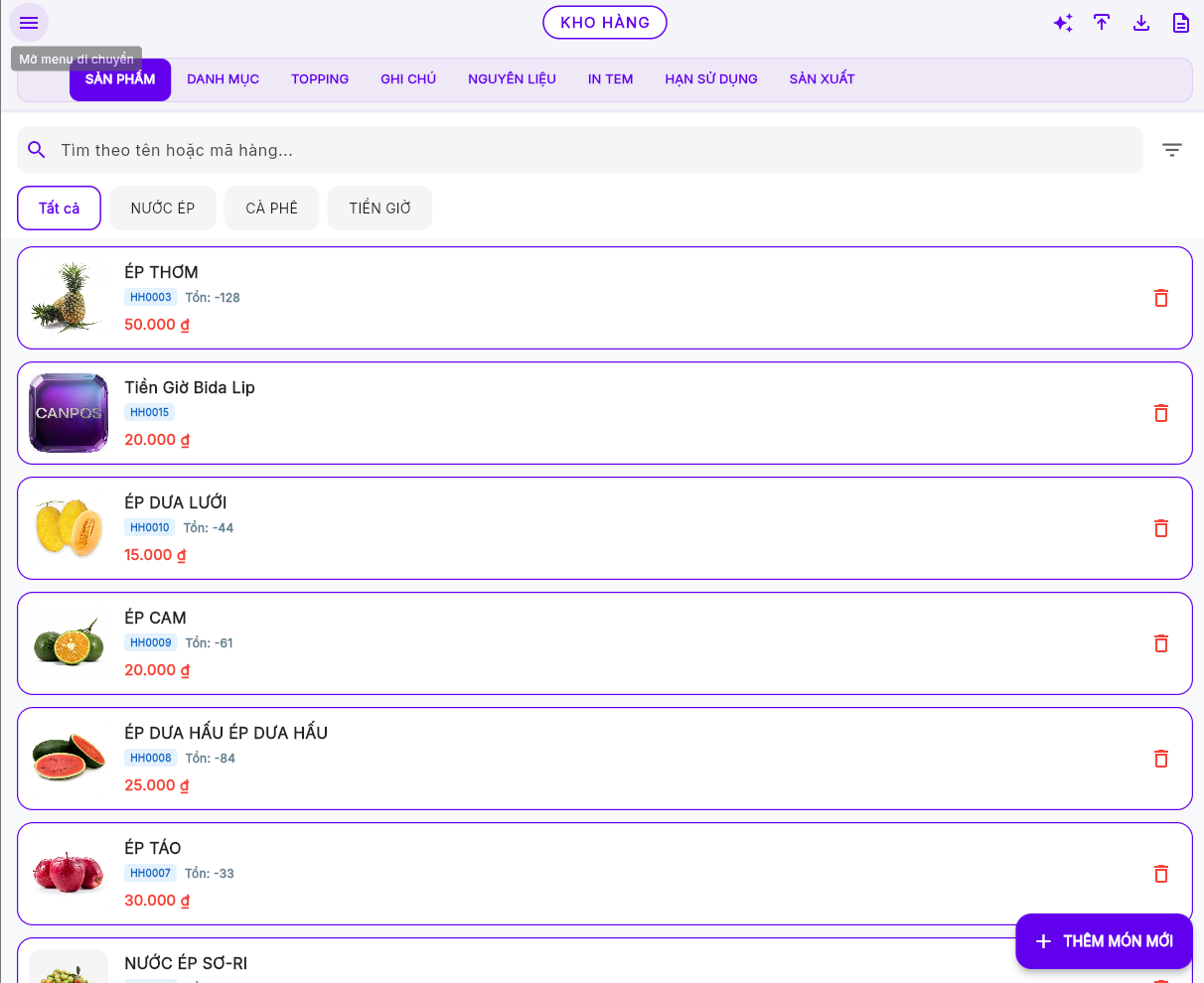The image size is (1204, 983).
Task: Click the melon thumbnail of ÉP DƯA LƯỚI
Action: 69,528
